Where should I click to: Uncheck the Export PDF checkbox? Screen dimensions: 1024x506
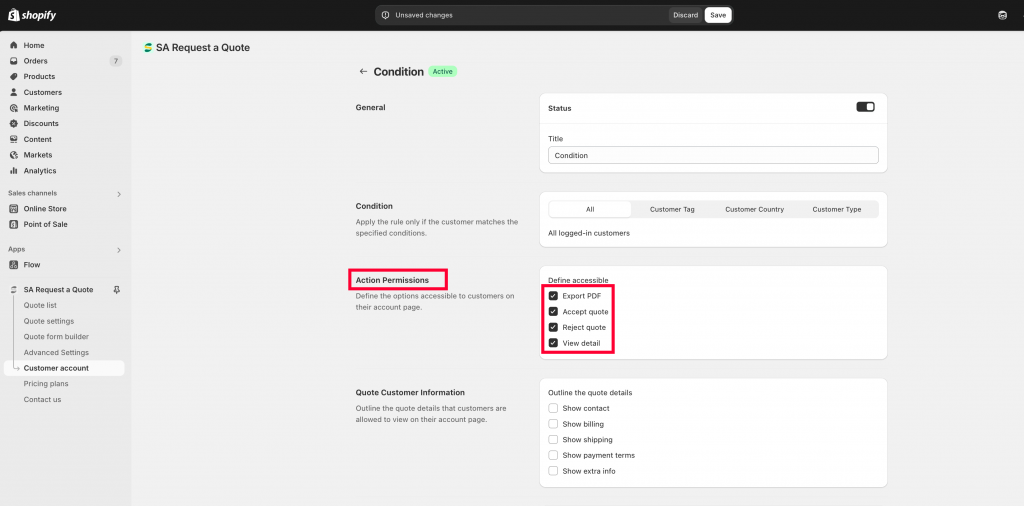pyautogui.click(x=553, y=296)
